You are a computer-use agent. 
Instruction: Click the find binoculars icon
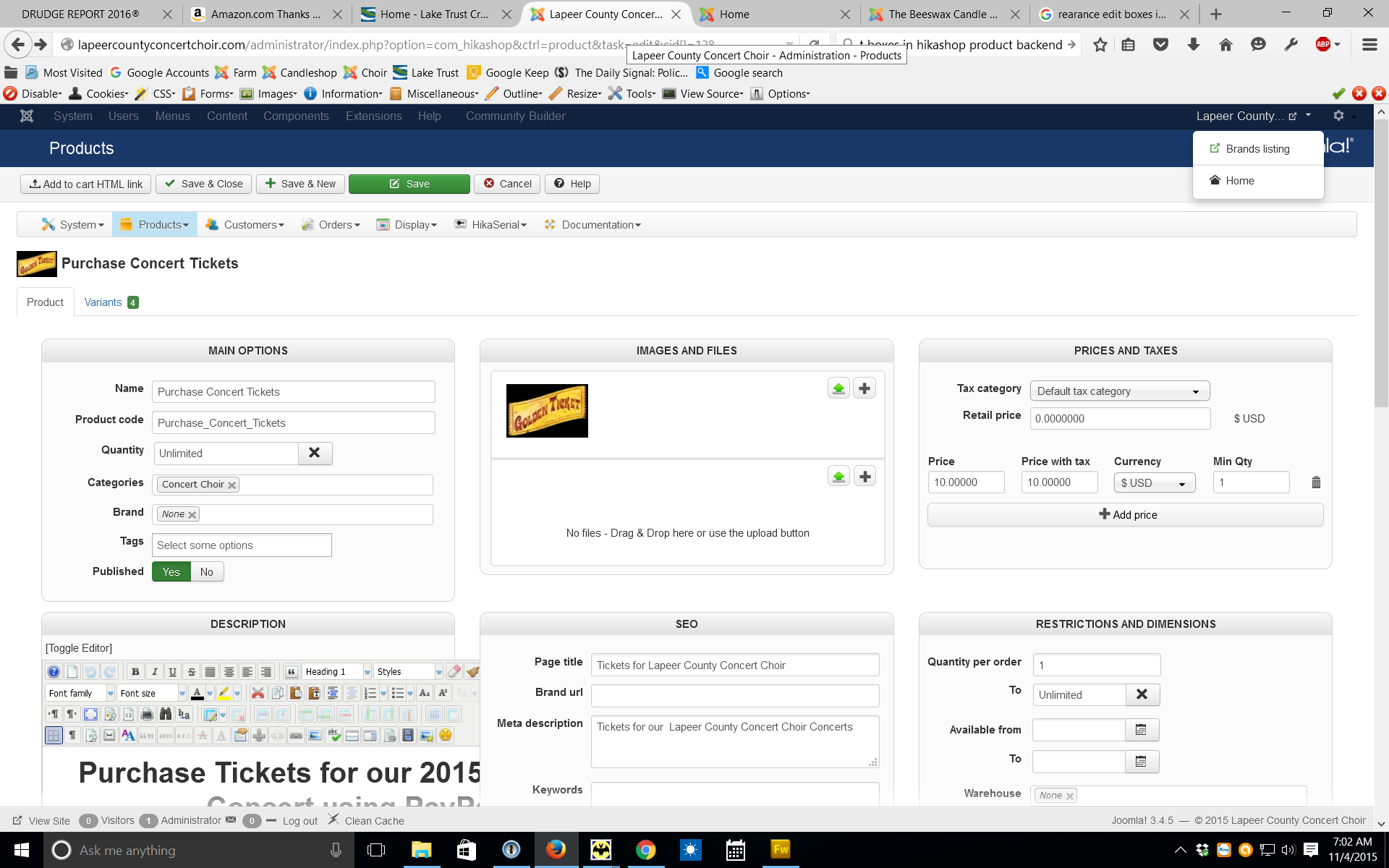point(166,714)
